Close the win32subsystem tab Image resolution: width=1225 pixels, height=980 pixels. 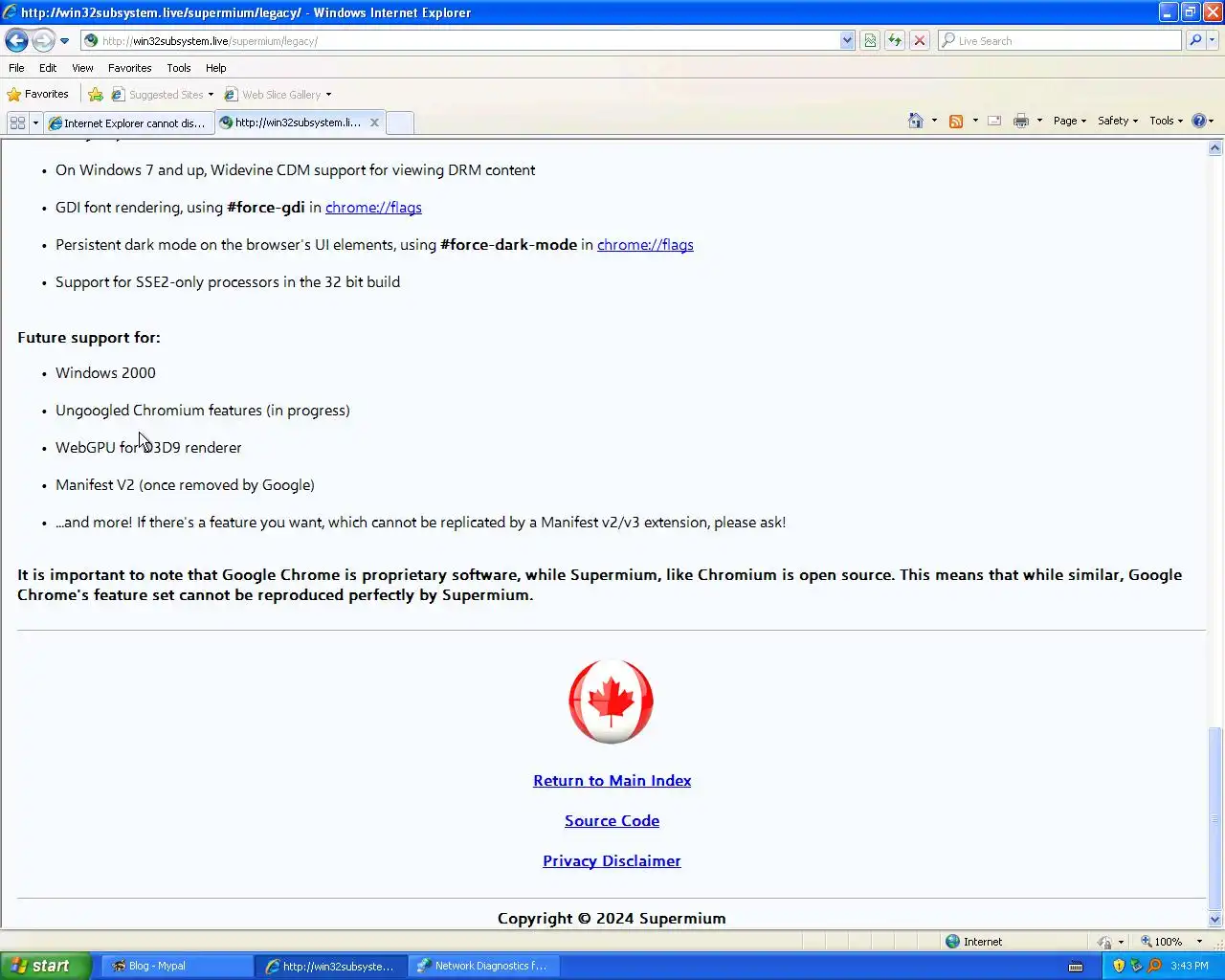[374, 122]
